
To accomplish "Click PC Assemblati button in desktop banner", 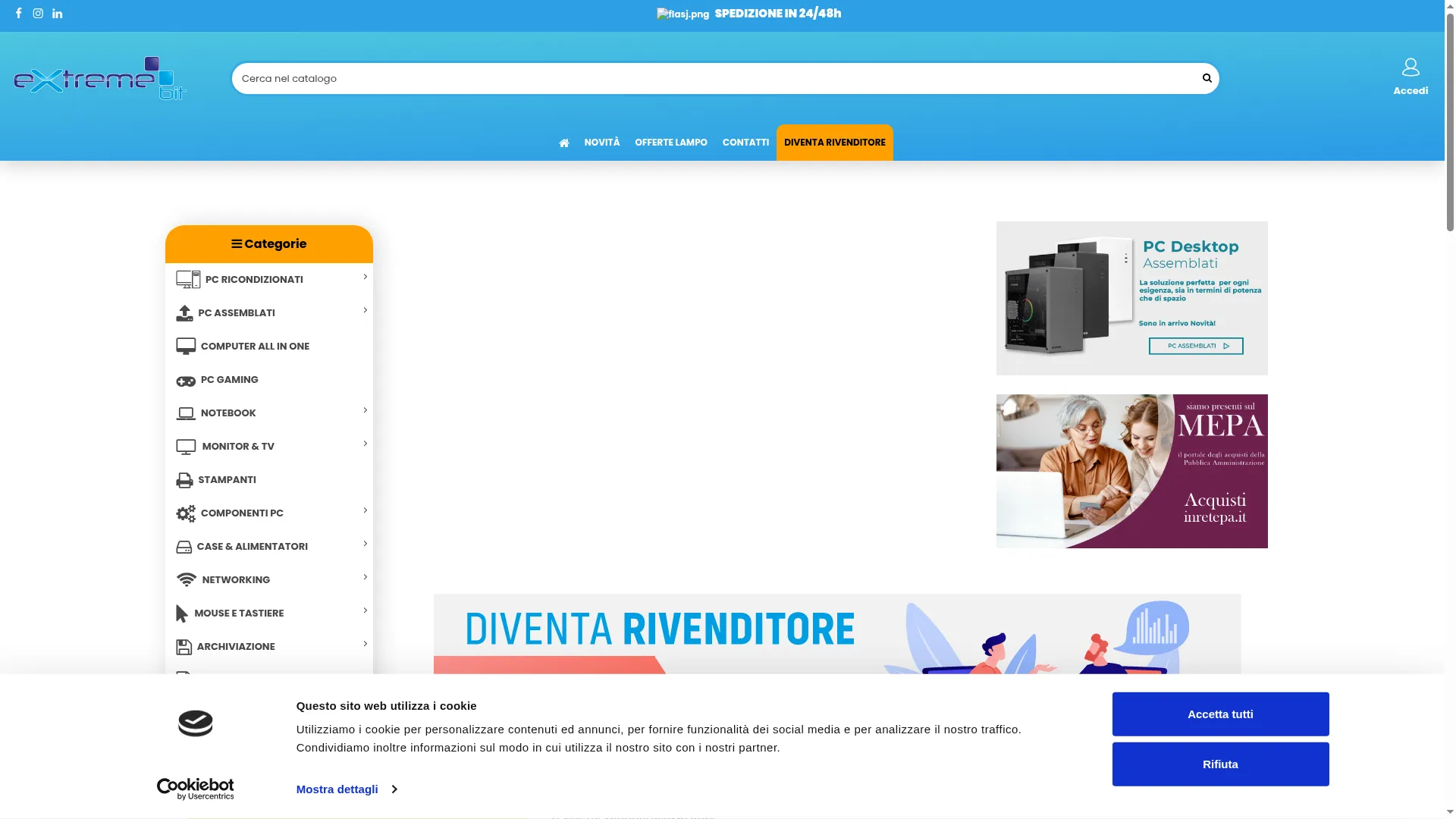I will point(1196,346).
